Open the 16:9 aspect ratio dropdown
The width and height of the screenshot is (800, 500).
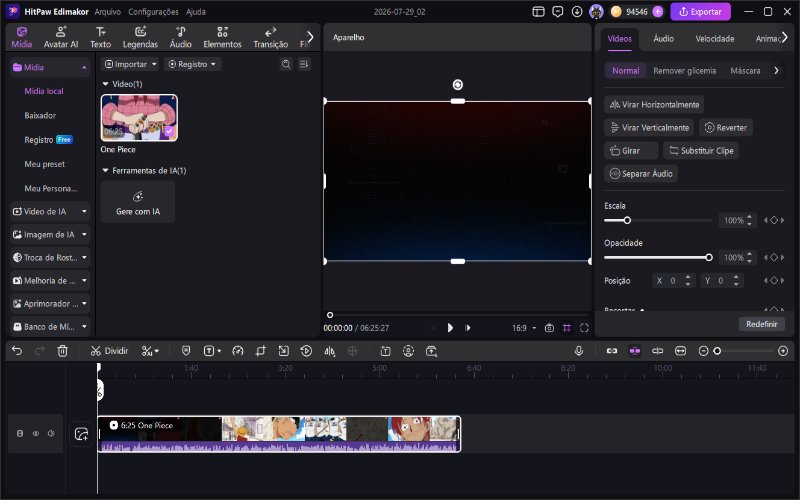tap(524, 328)
